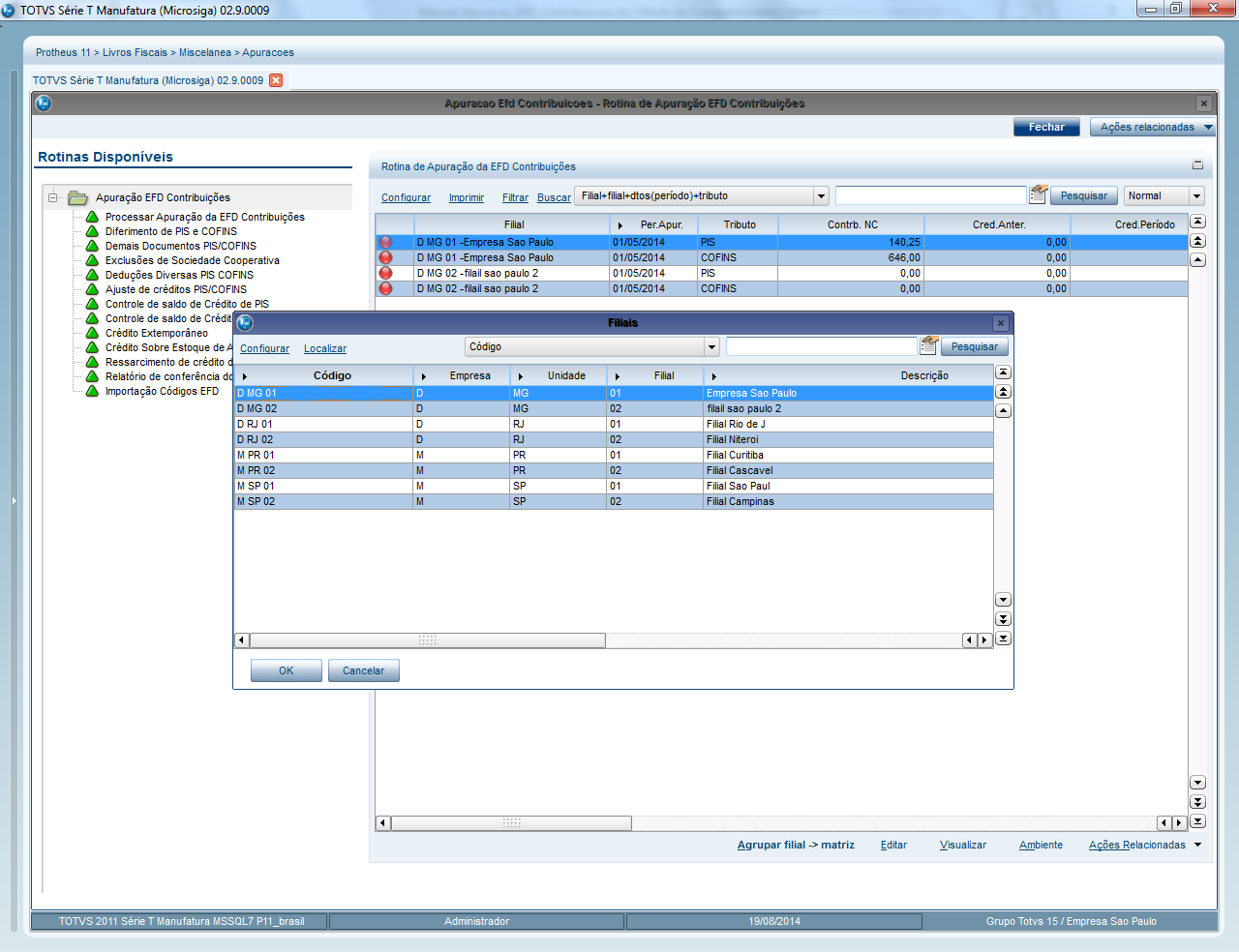Viewport: 1239px width, 952px height.
Task: Click the Ambiente option in the bottom bar
Action: click(1041, 845)
